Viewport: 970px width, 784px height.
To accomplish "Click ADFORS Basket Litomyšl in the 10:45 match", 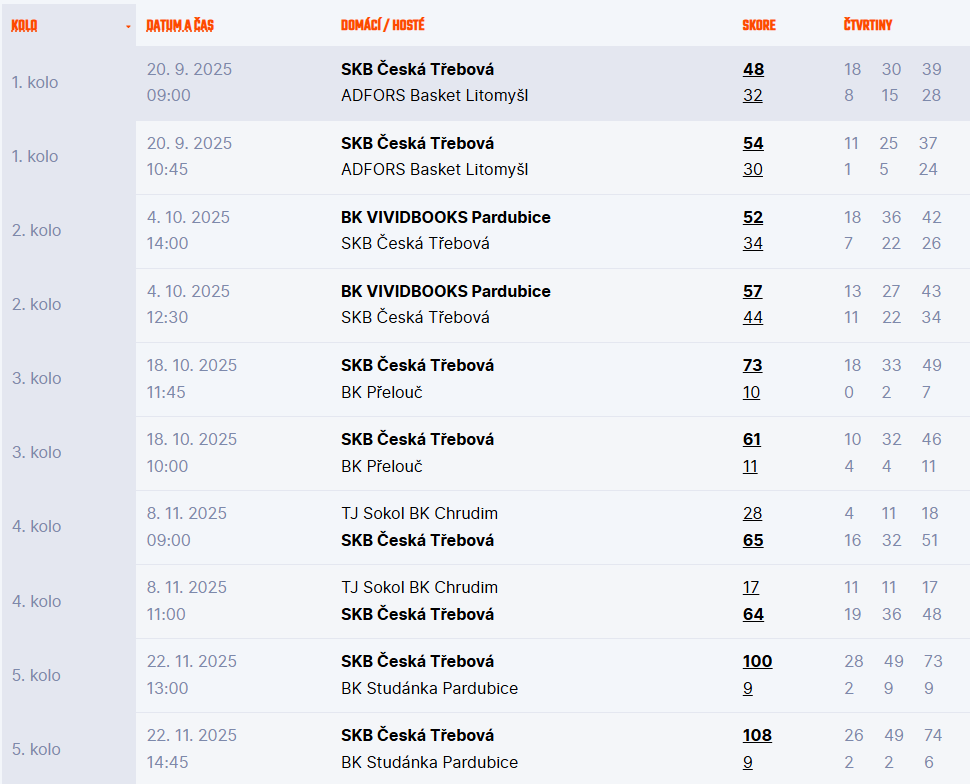I will point(434,169).
